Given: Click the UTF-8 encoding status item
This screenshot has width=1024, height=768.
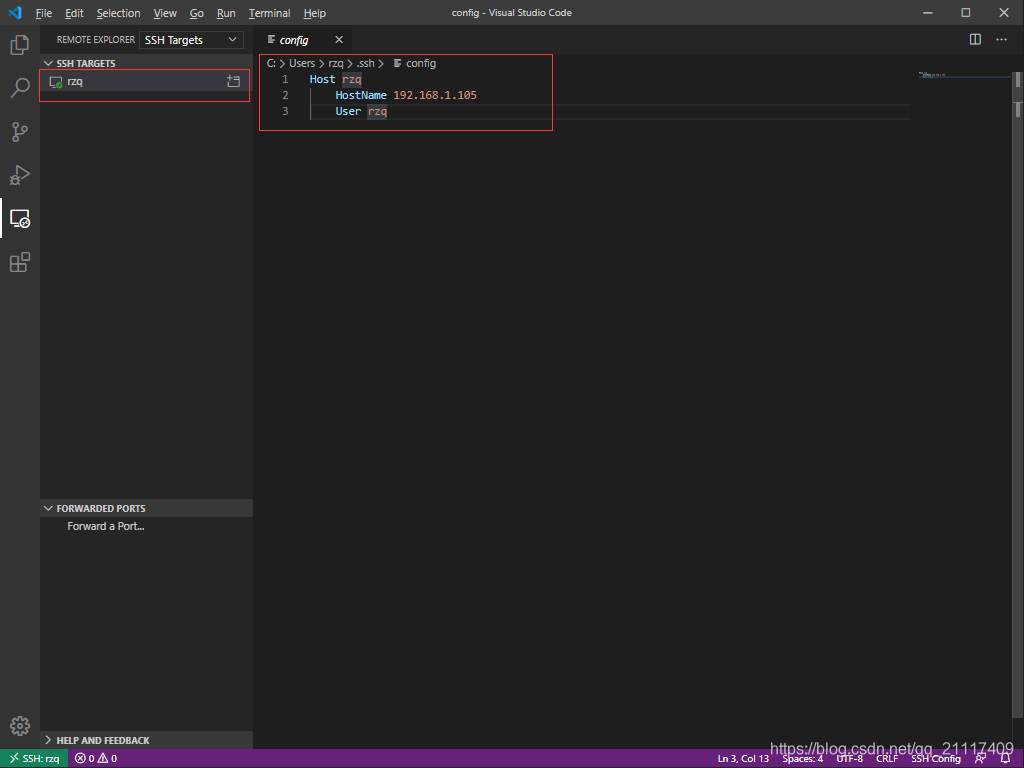Looking at the screenshot, I should 850,758.
